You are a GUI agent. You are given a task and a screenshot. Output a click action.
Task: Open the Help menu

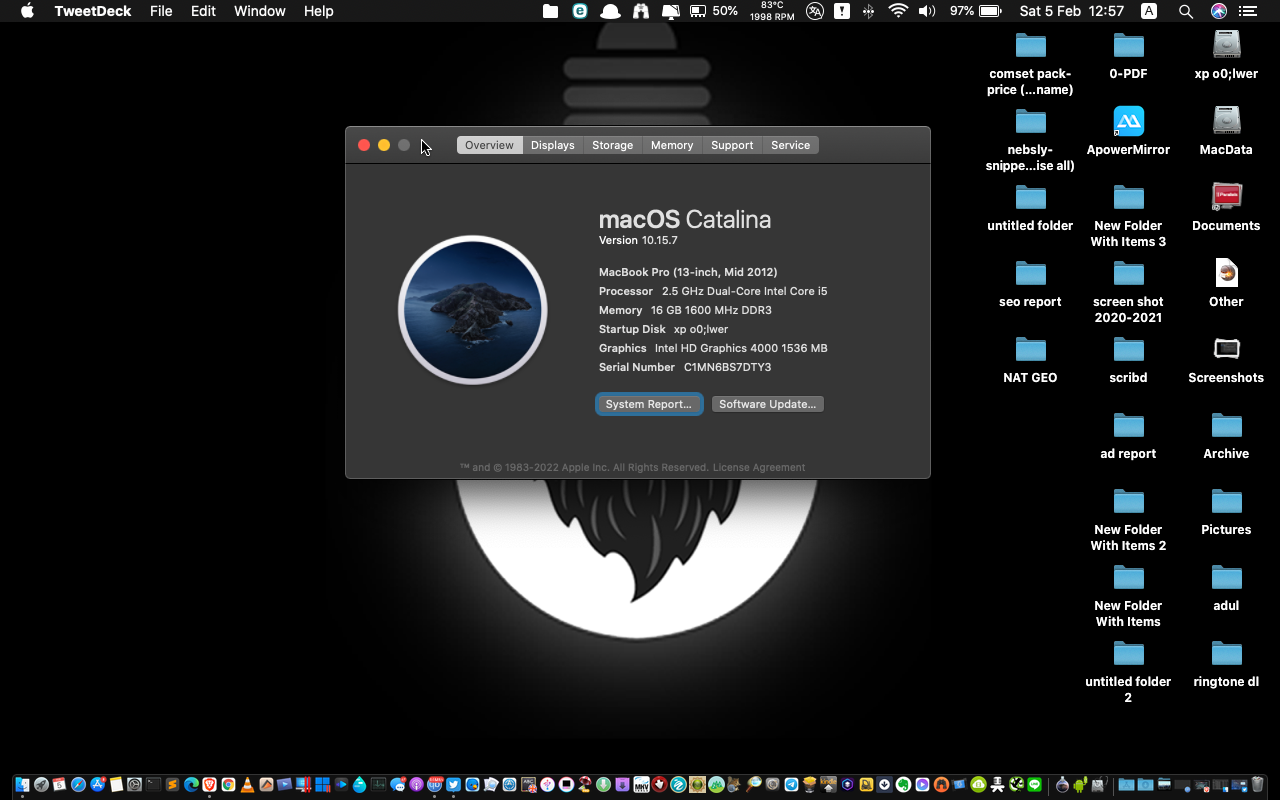point(318,11)
